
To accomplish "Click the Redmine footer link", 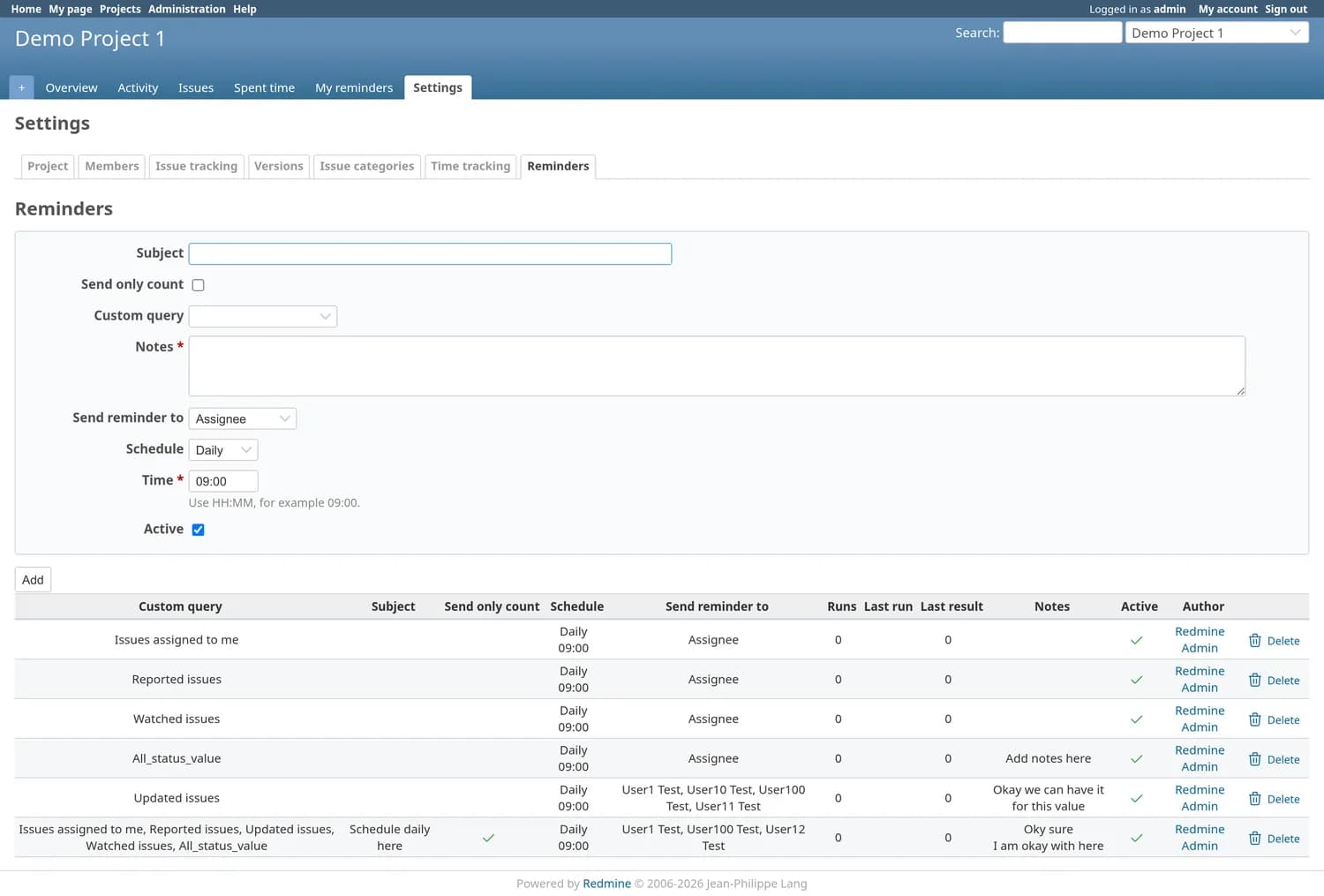I will 606,884.
